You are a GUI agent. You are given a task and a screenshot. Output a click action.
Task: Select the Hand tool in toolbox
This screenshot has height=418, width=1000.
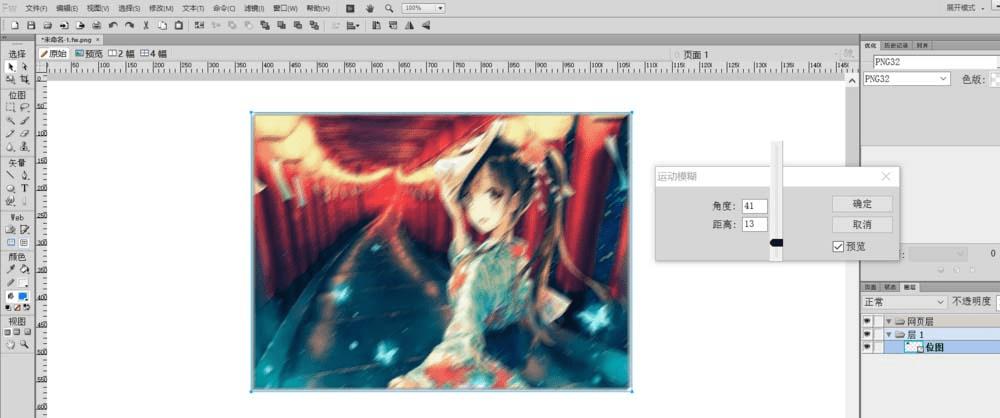[x=10, y=344]
